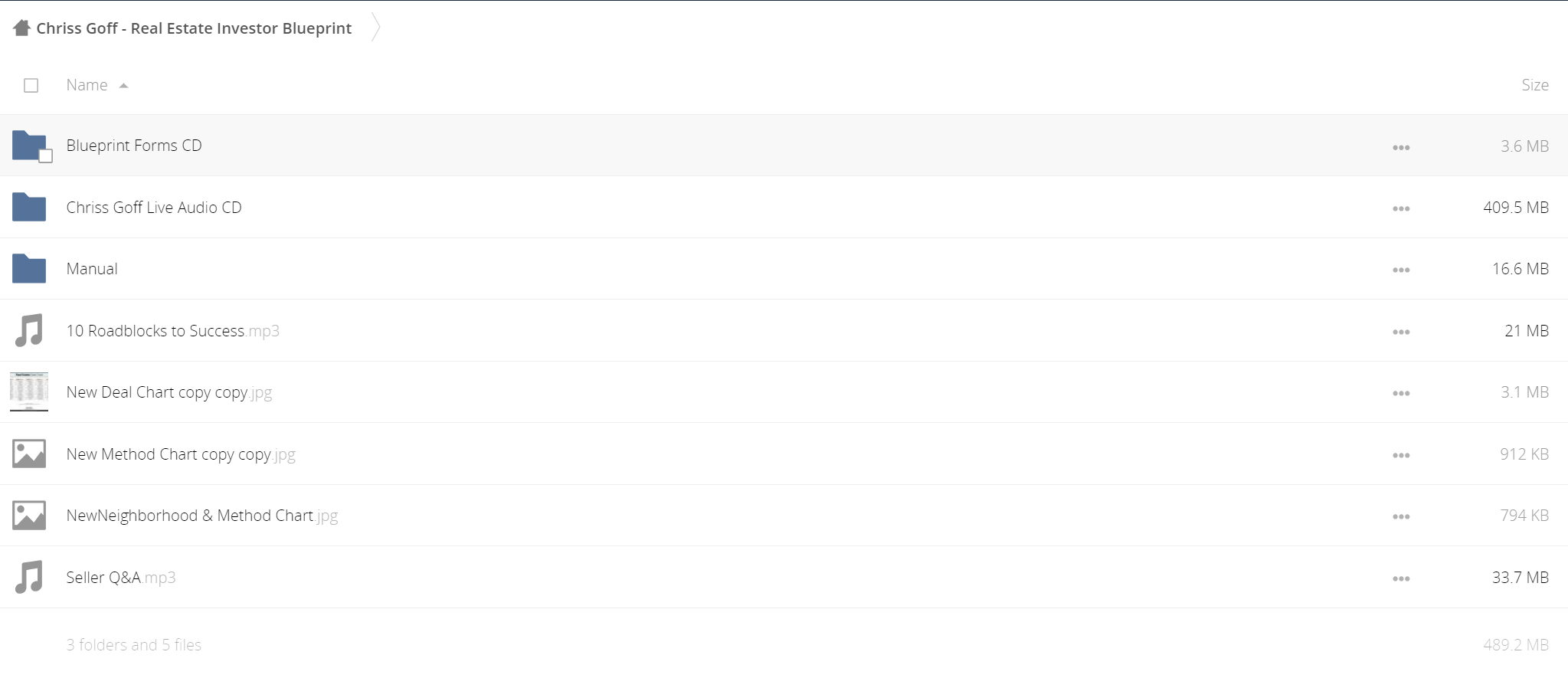The height and width of the screenshot is (678, 1568).
Task: Open the New Deal Chart copy copy thumbnail
Action: [x=29, y=391]
